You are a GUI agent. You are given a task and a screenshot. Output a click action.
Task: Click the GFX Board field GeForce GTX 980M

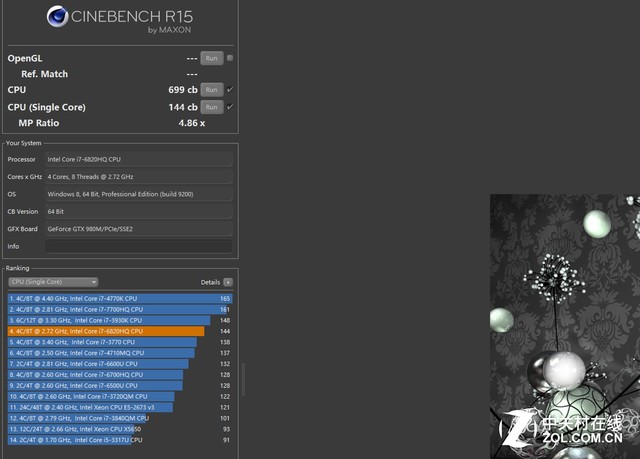tap(139, 229)
